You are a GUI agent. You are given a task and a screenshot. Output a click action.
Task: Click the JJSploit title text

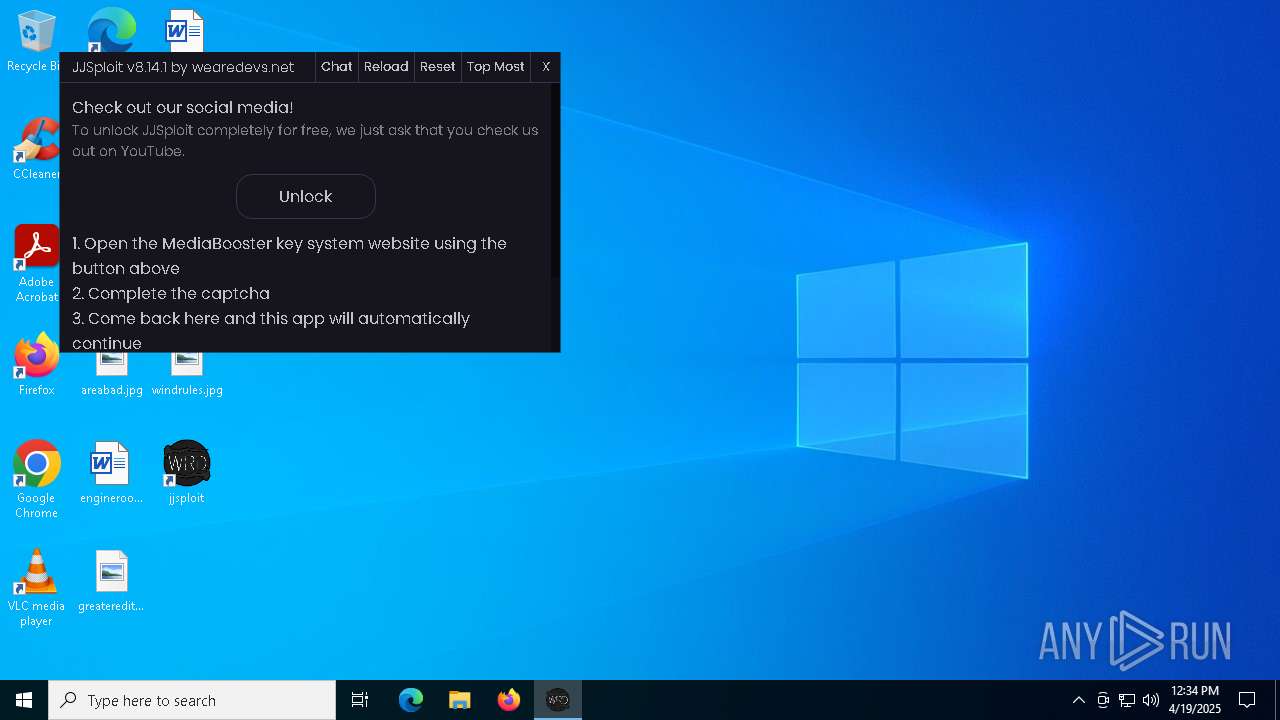coord(183,67)
